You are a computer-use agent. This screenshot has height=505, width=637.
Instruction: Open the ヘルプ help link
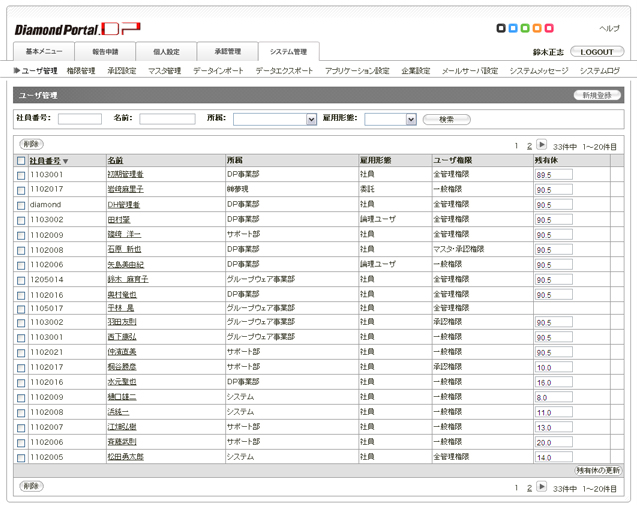click(x=609, y=28)
